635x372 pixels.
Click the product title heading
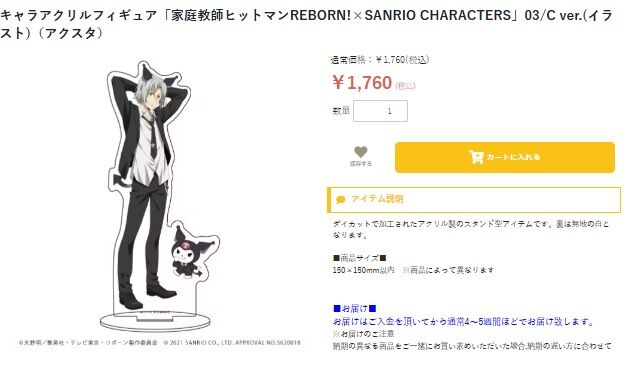(306, 24)
